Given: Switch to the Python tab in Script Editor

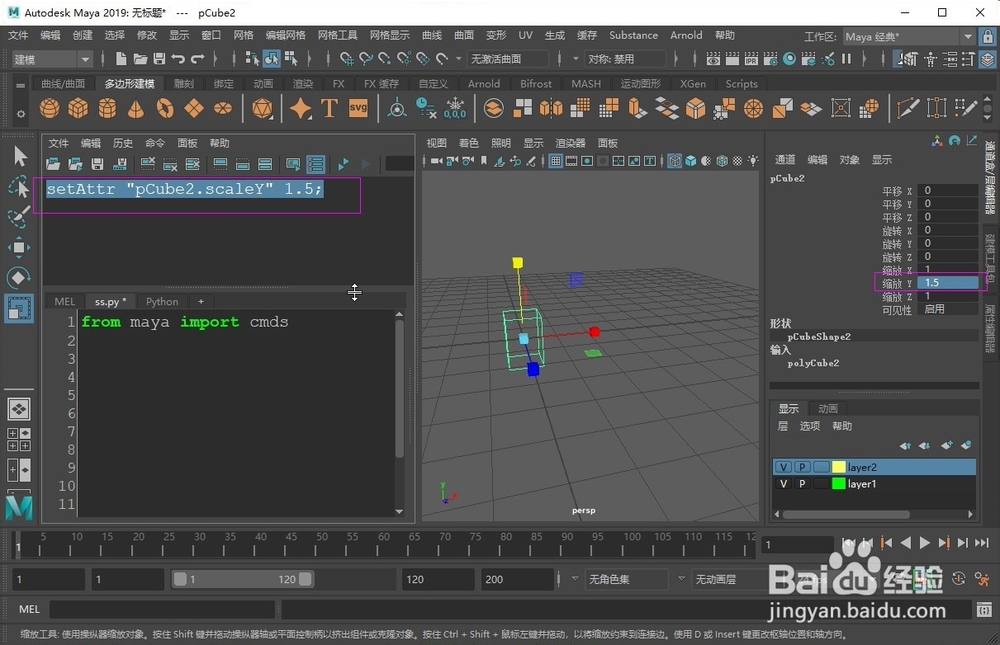Looking at the screenshot, I should [x=162, y=301].
